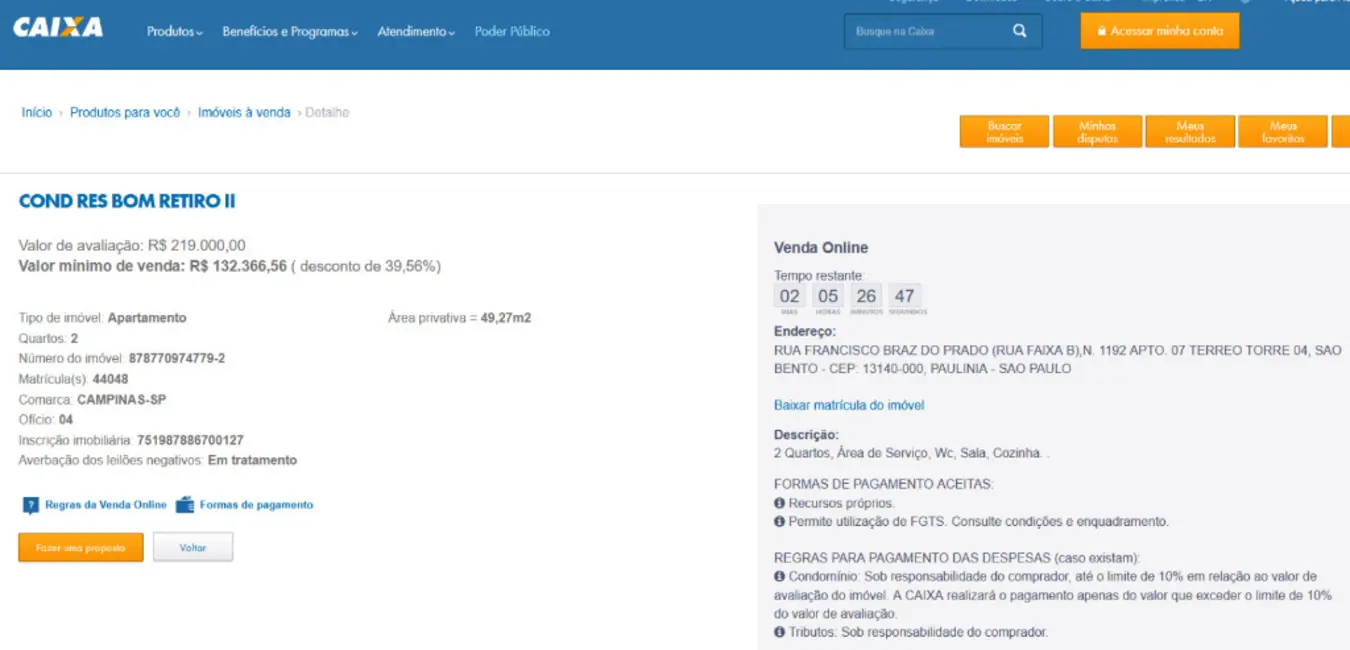Click the Regras da Venda Online icon
The height and width of the screenshot is (650, 1350).
[31, 506]
